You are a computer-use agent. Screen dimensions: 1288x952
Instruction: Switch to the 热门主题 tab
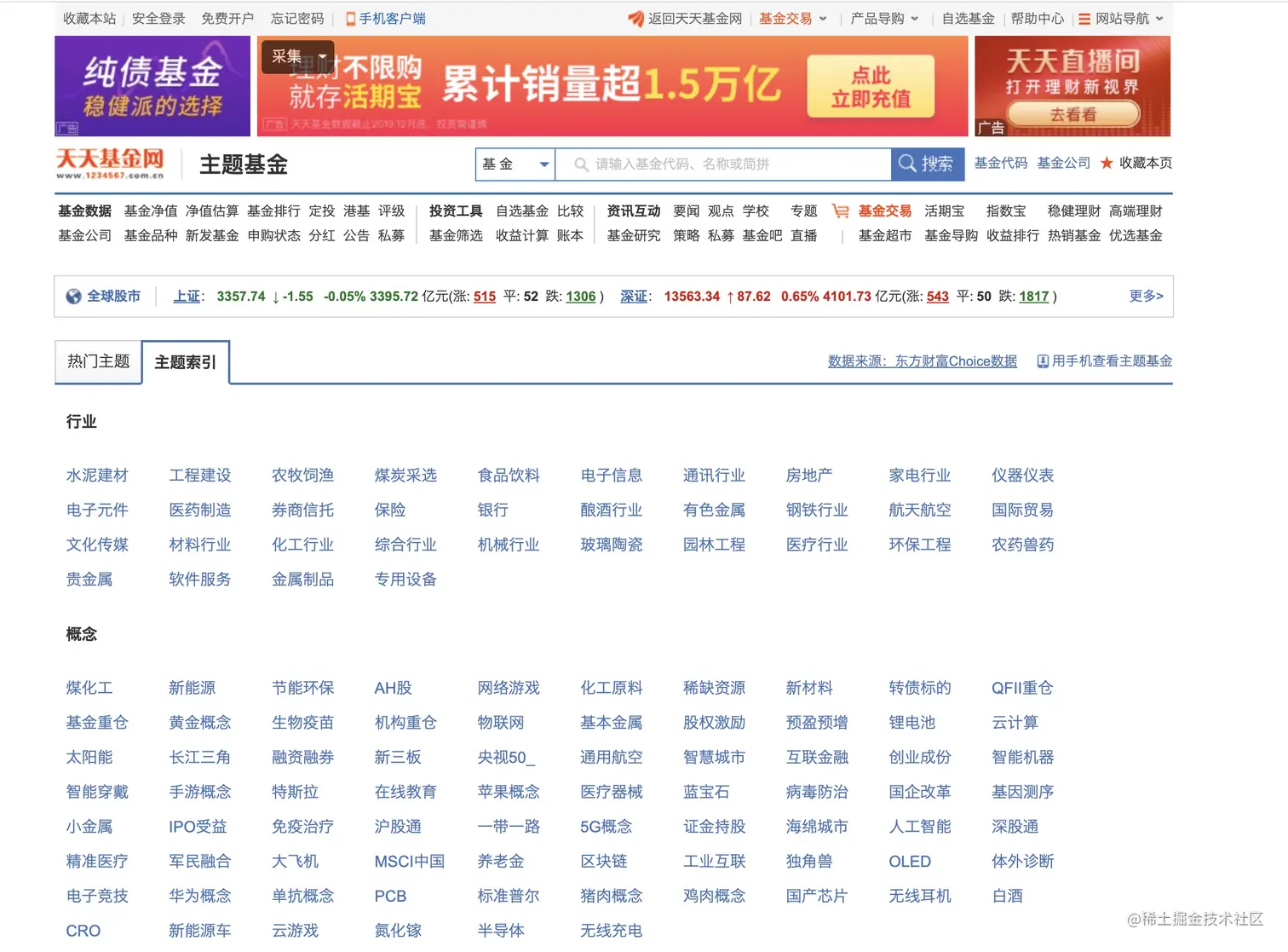tap(98, 361)
